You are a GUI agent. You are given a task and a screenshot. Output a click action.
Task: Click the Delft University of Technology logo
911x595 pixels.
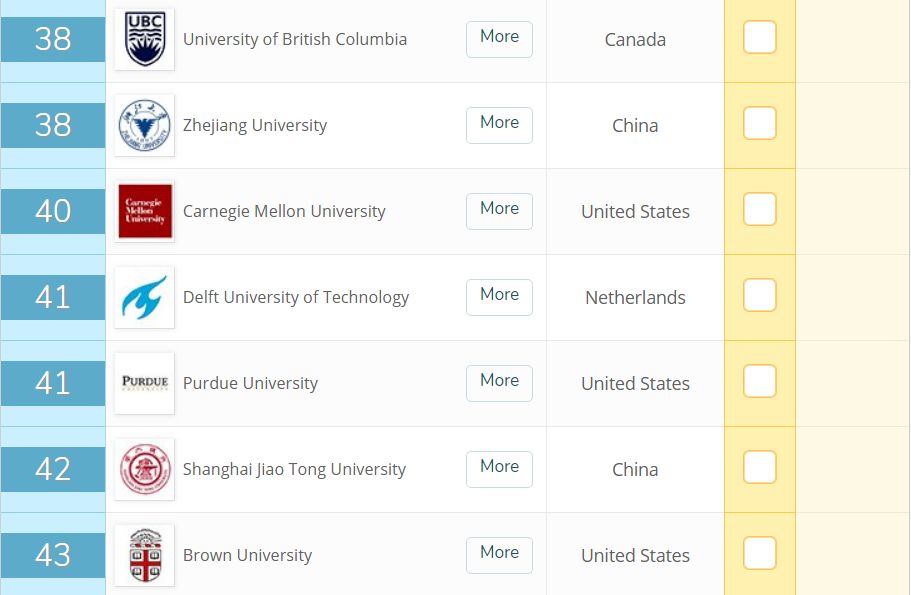(144, 297)
